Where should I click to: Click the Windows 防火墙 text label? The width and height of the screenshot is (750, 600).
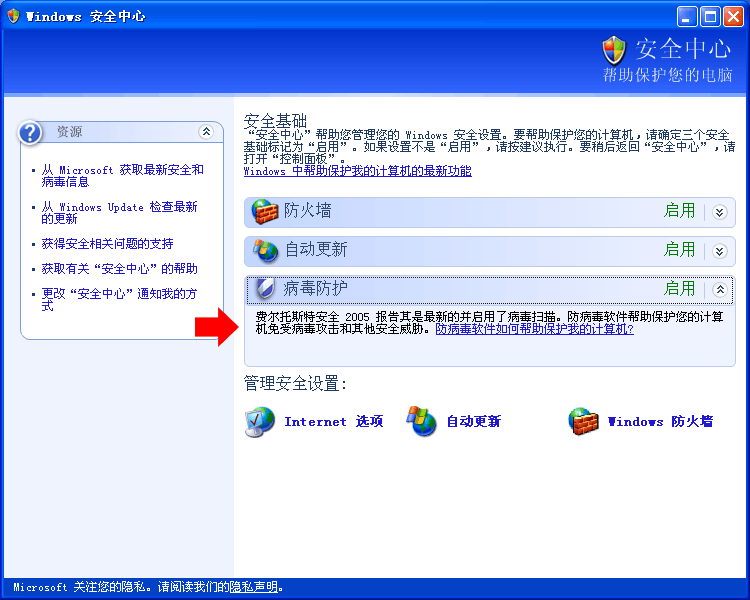[660, 422]
